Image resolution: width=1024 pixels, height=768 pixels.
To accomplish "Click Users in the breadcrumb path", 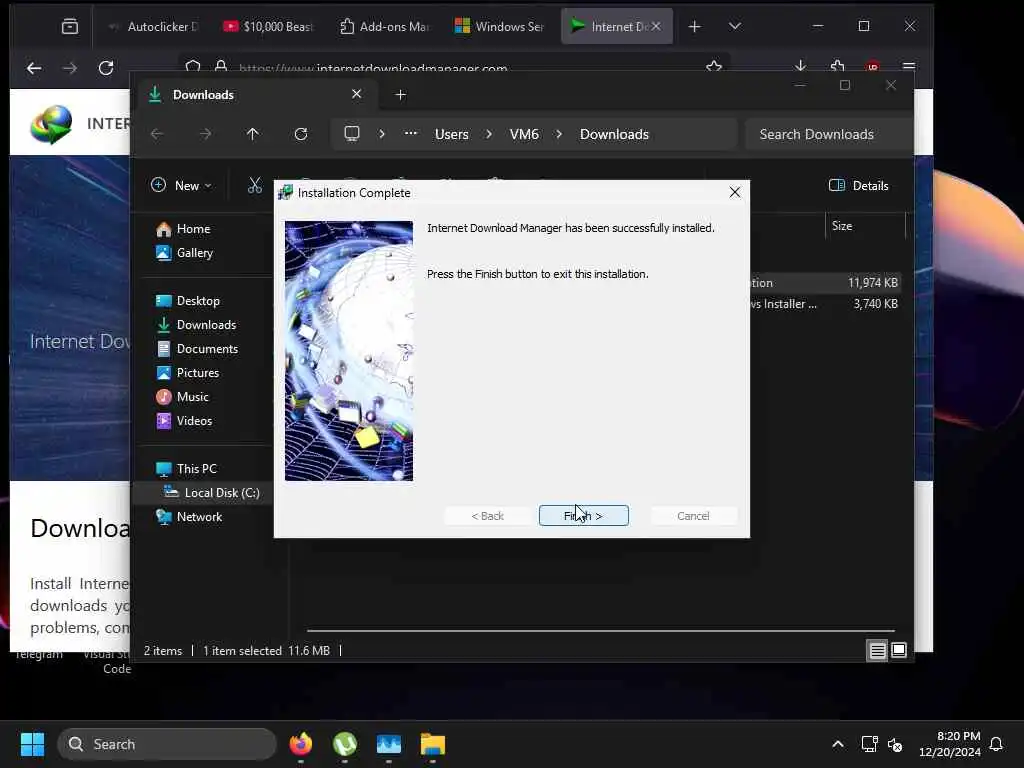I will pyautogui.click(x=451, y=134).
